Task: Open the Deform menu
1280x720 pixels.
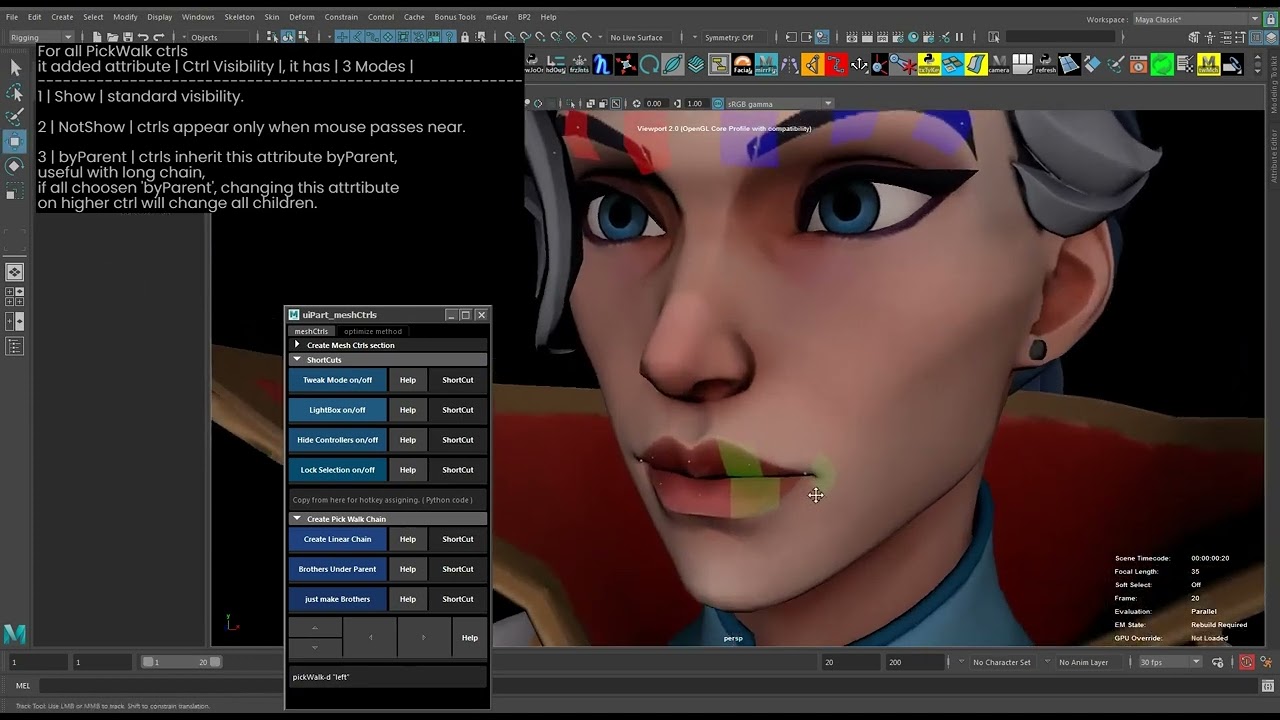Action: (302, 17)
